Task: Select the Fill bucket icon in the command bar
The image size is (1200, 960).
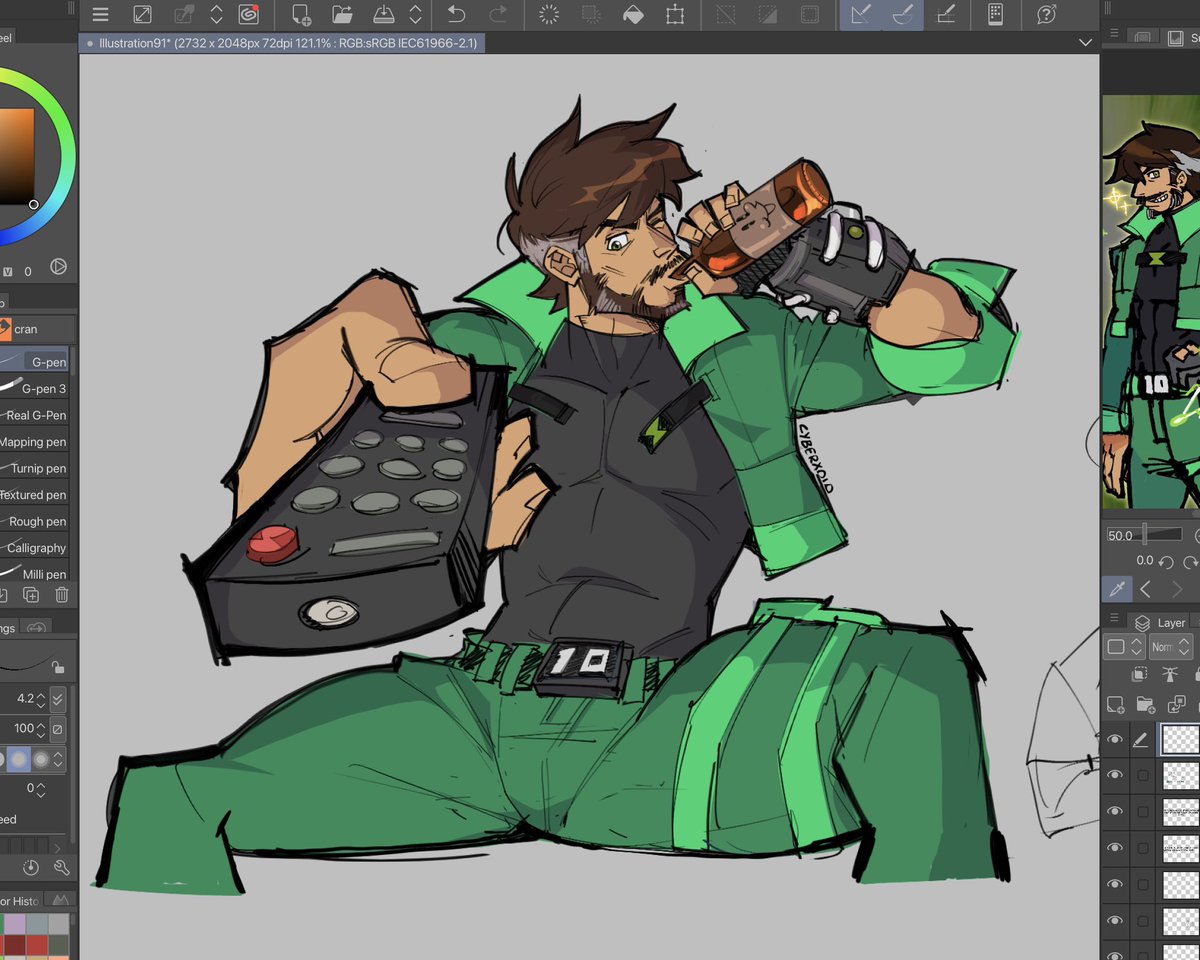Action: coord(633,14)
